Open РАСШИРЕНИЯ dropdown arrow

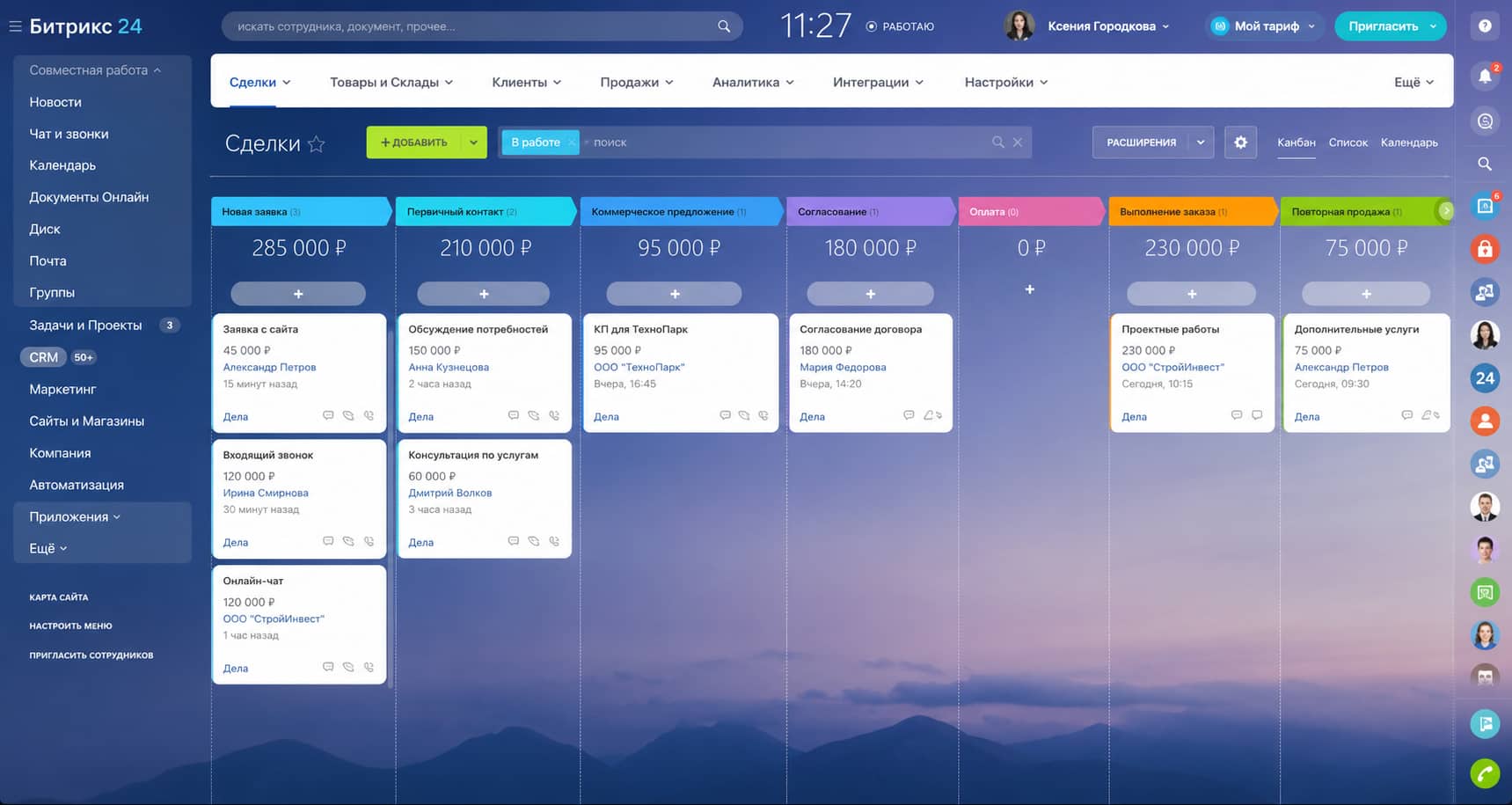pos(1201,143)
